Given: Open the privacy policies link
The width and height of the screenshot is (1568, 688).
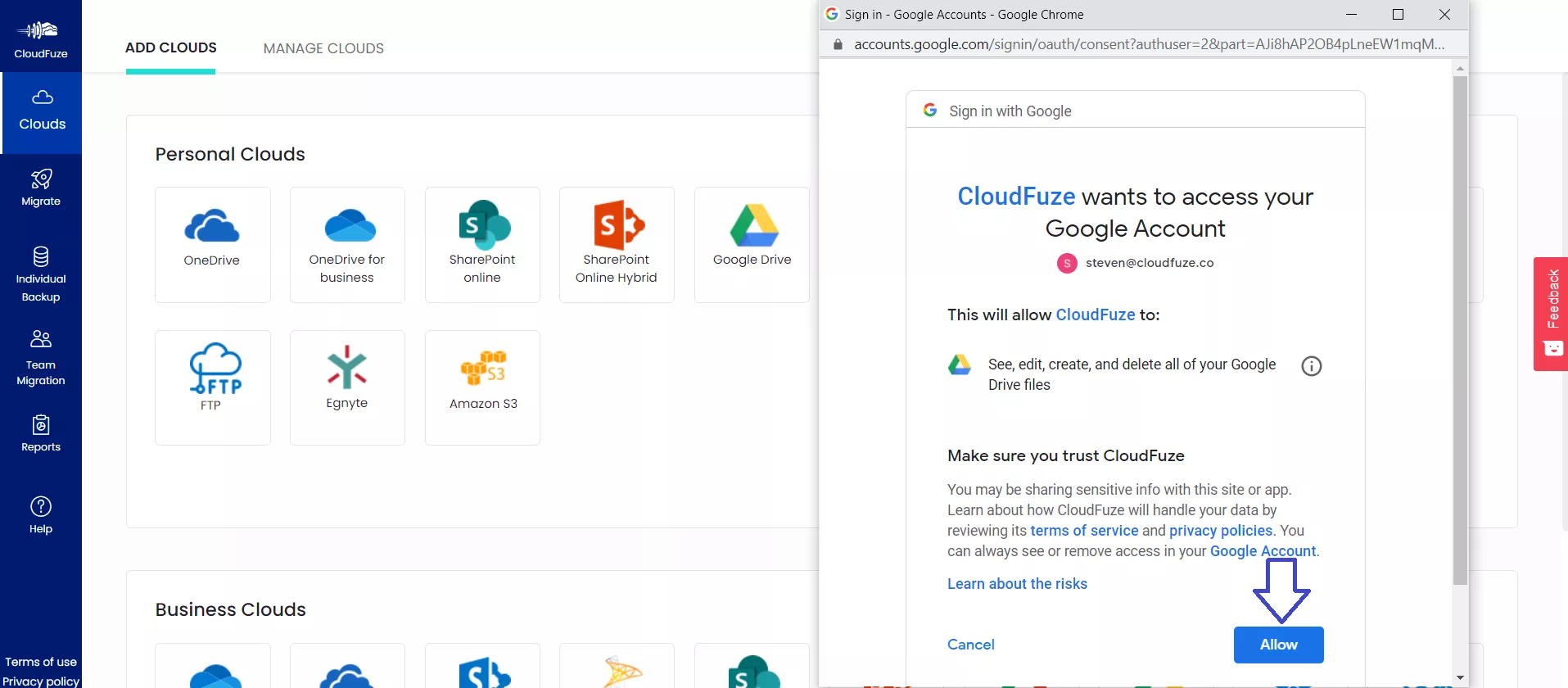Looking at the screenshot, I should click(1221, 531).
